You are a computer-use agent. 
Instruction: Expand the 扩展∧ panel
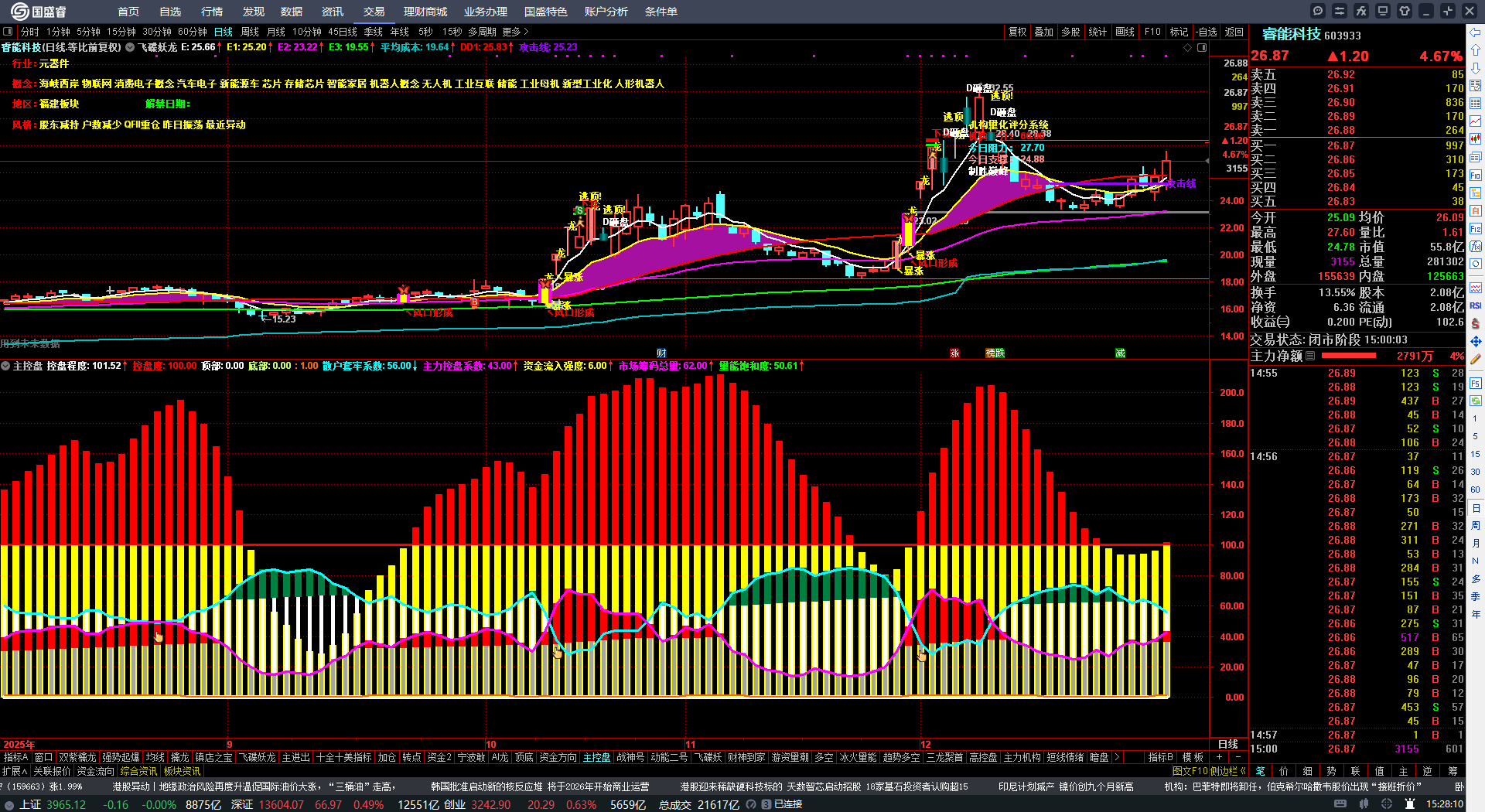(x=15, y=771)
